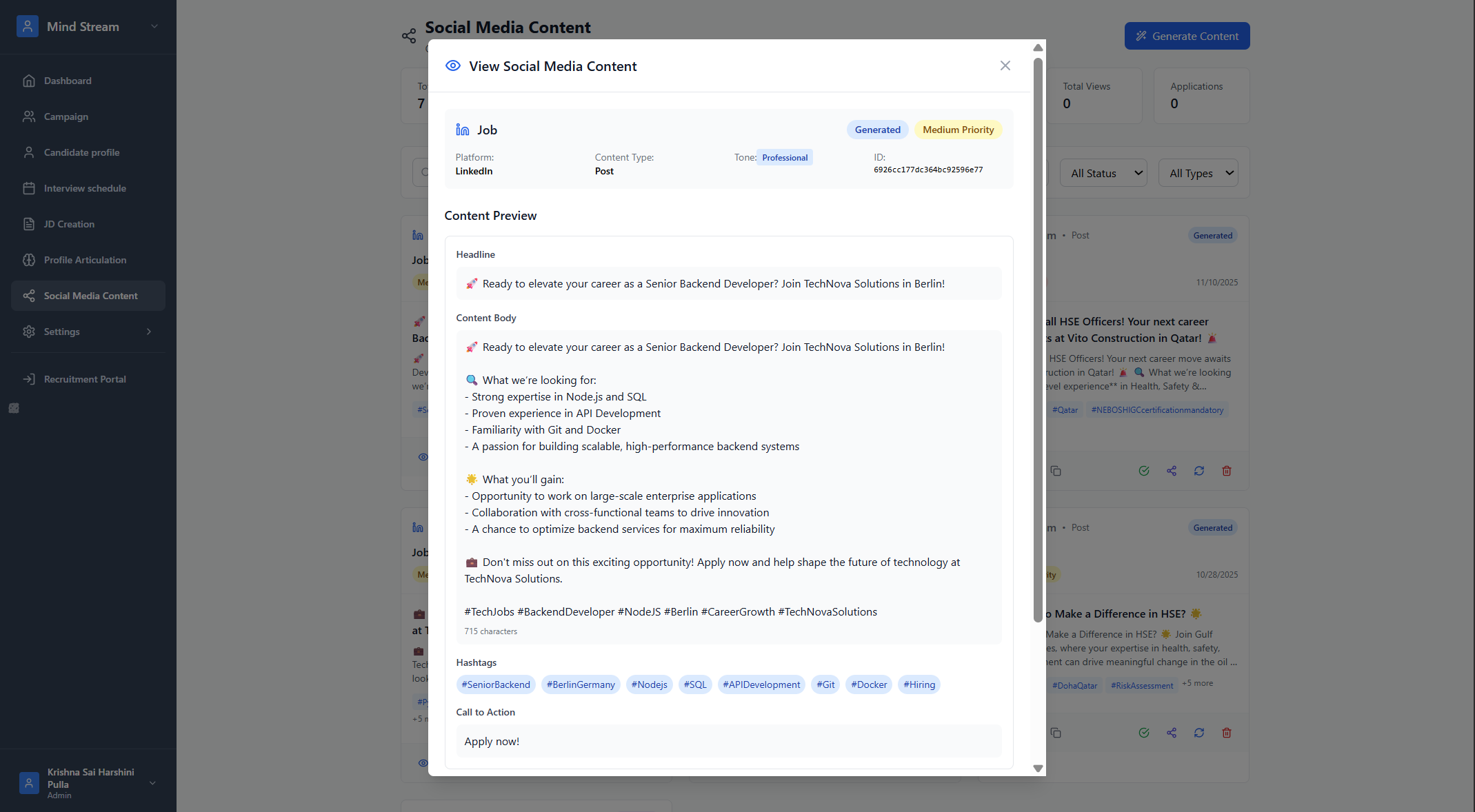
Task: Open the Recruitment Portal link
Action: tap(84, 379)
